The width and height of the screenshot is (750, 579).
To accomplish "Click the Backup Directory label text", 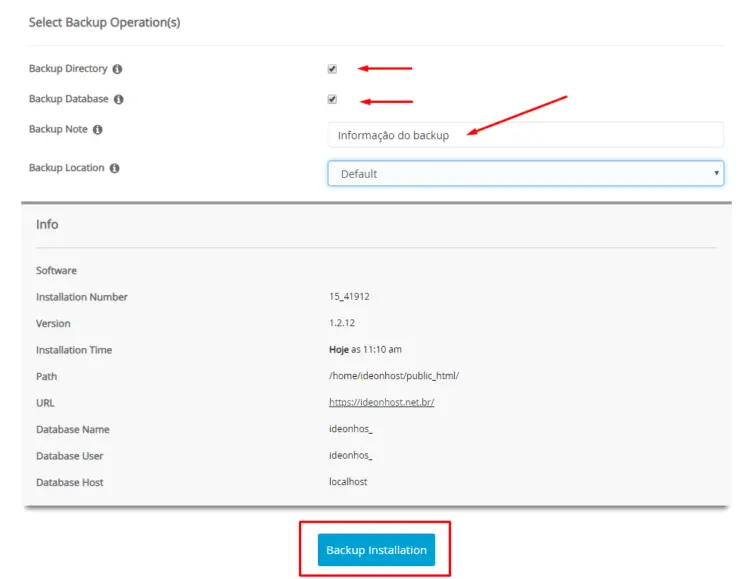I will pyautogui.click(x=68, y=70).
